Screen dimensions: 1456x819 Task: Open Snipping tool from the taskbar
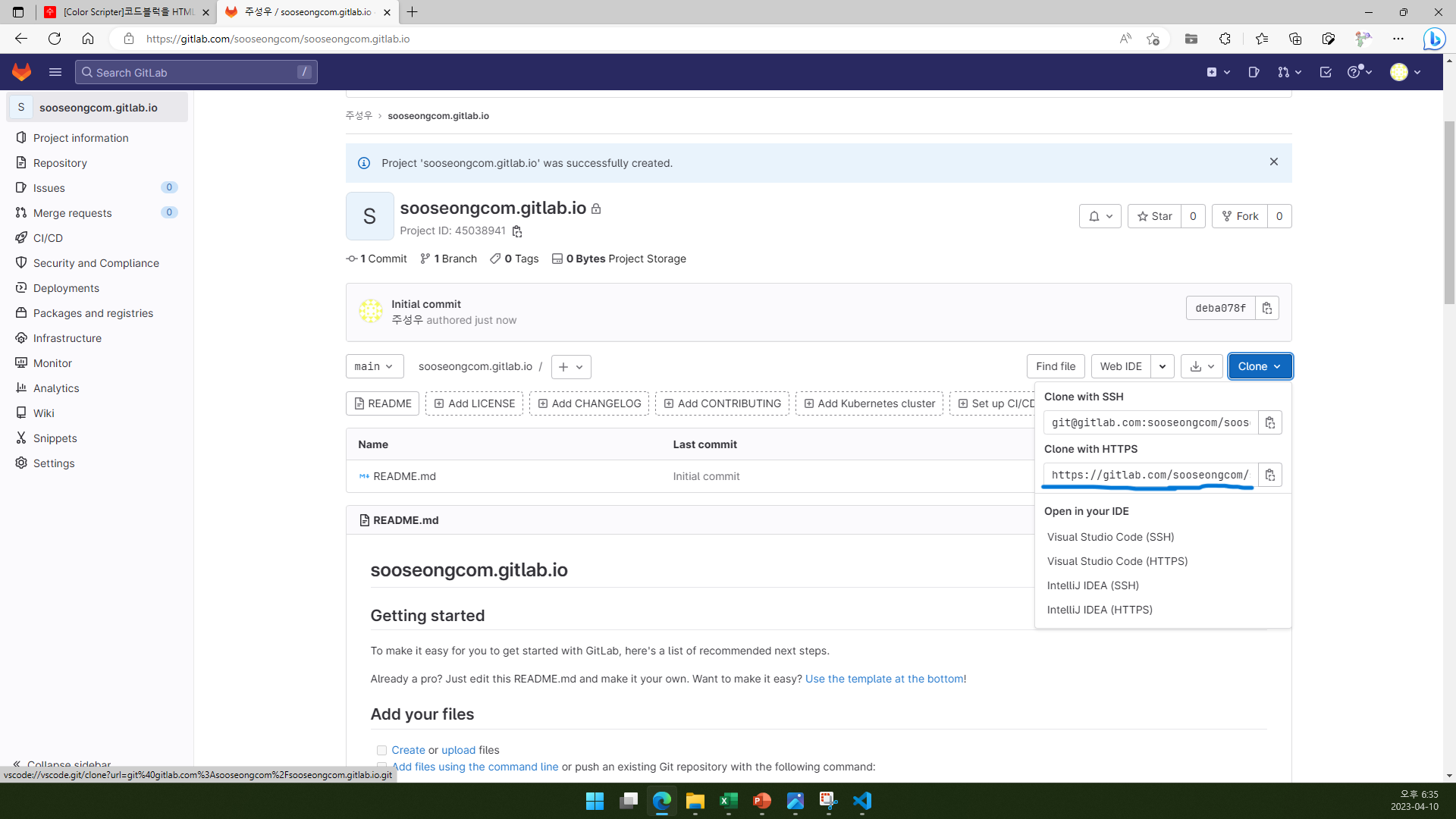tap(829, 801)
